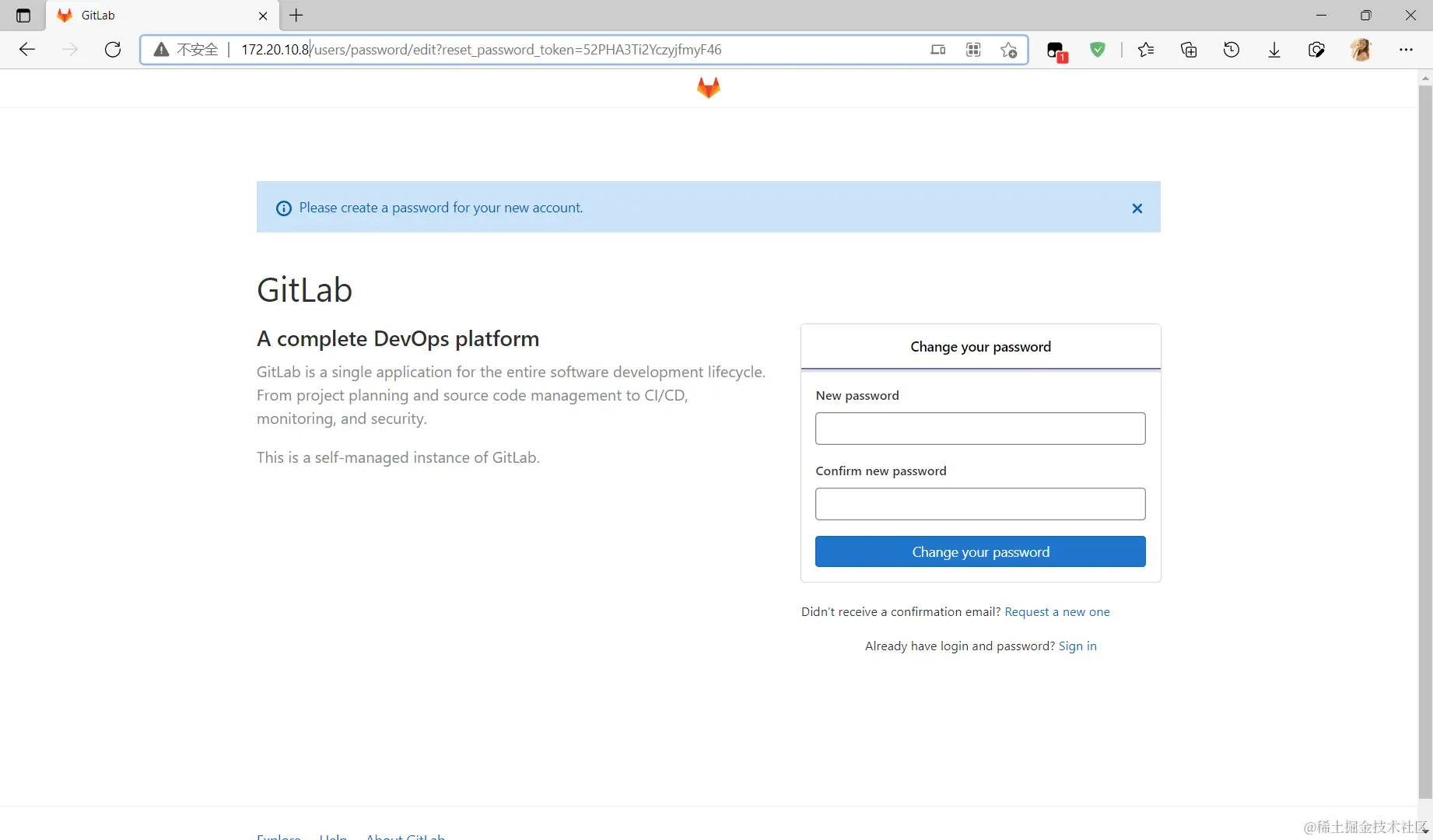Click the vertical page scrollbar
1433x840 pixels.
pos(1425,442)
